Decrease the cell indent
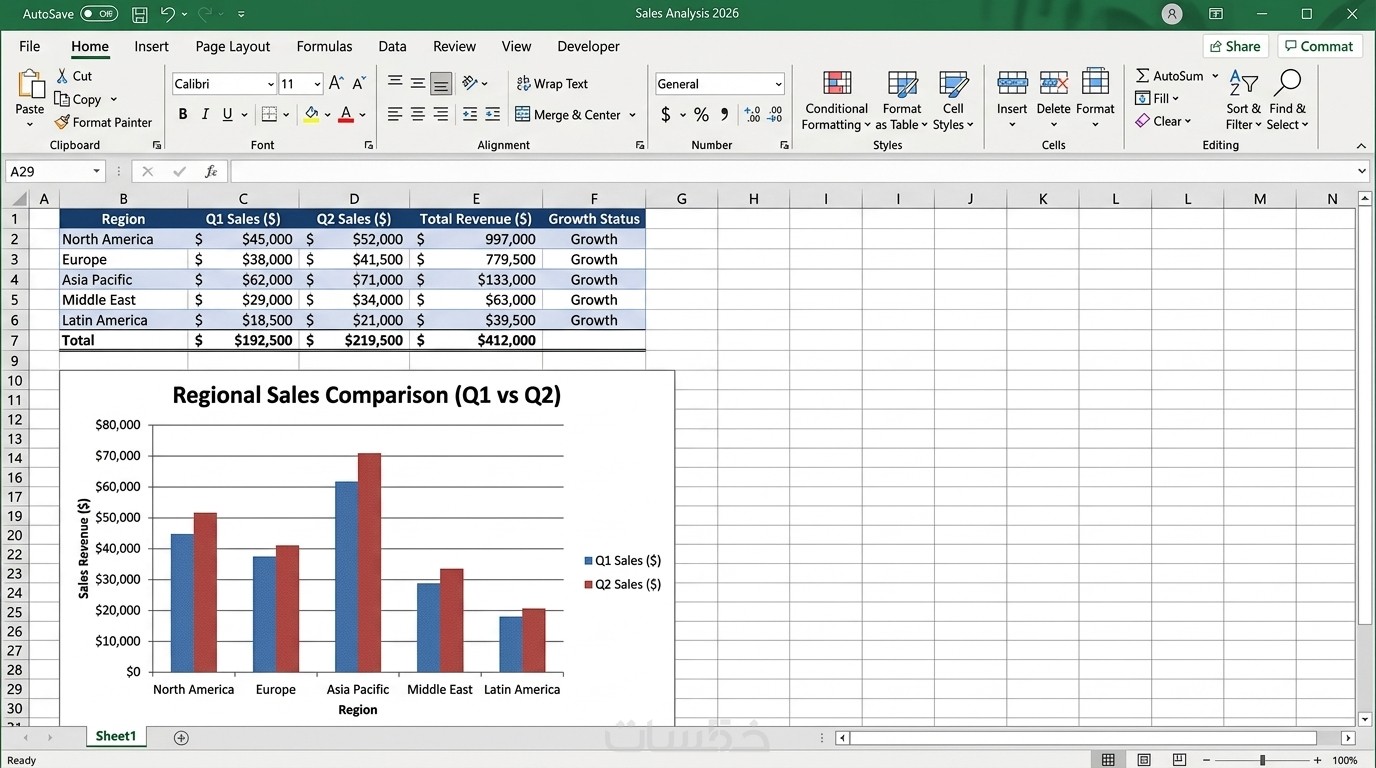The width and height of the screenshot is (1376, 768). click(x=470, y=115)
